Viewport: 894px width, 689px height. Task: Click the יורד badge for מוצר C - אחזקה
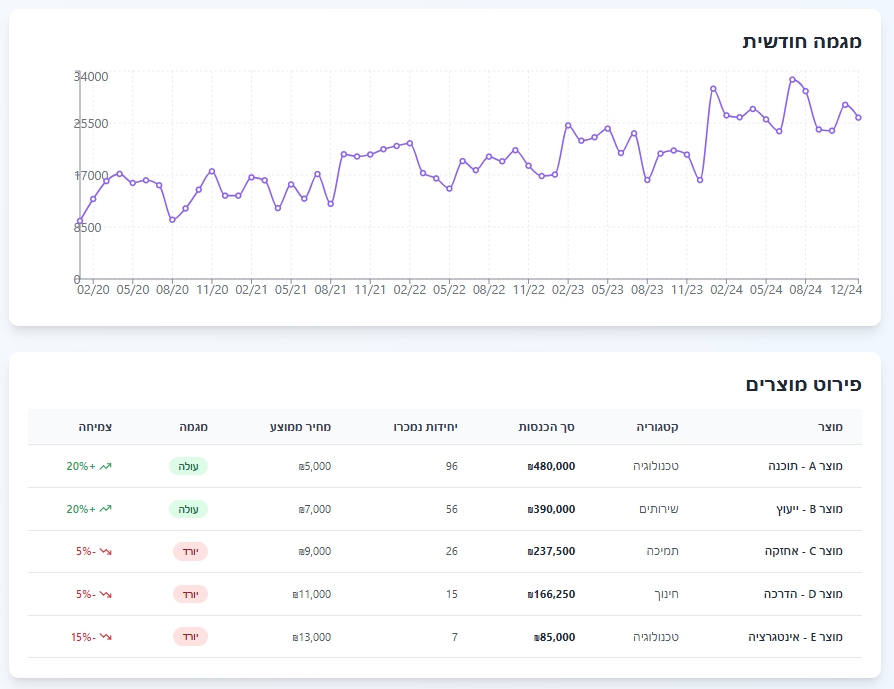click(x=188, y=552)
